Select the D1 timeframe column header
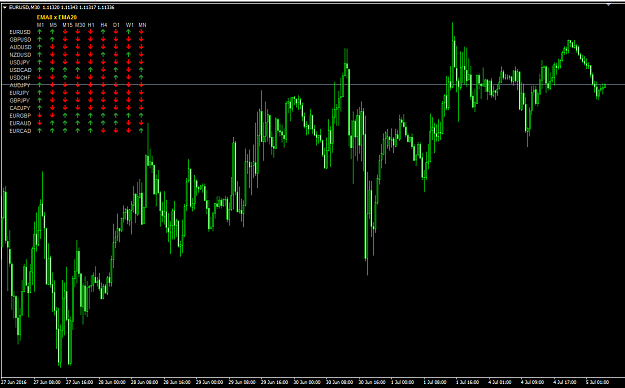 [x=116, y=25]
